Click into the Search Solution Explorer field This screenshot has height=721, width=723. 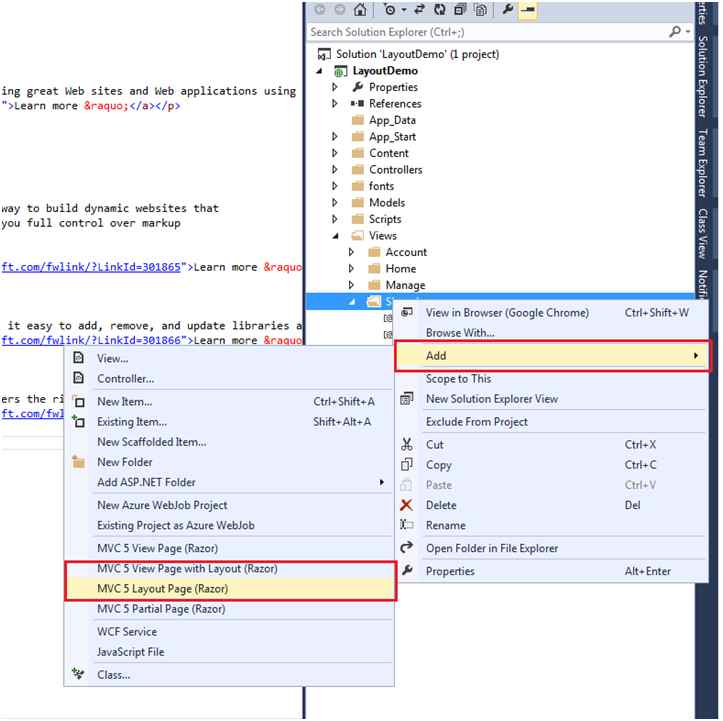click(488, 32)
